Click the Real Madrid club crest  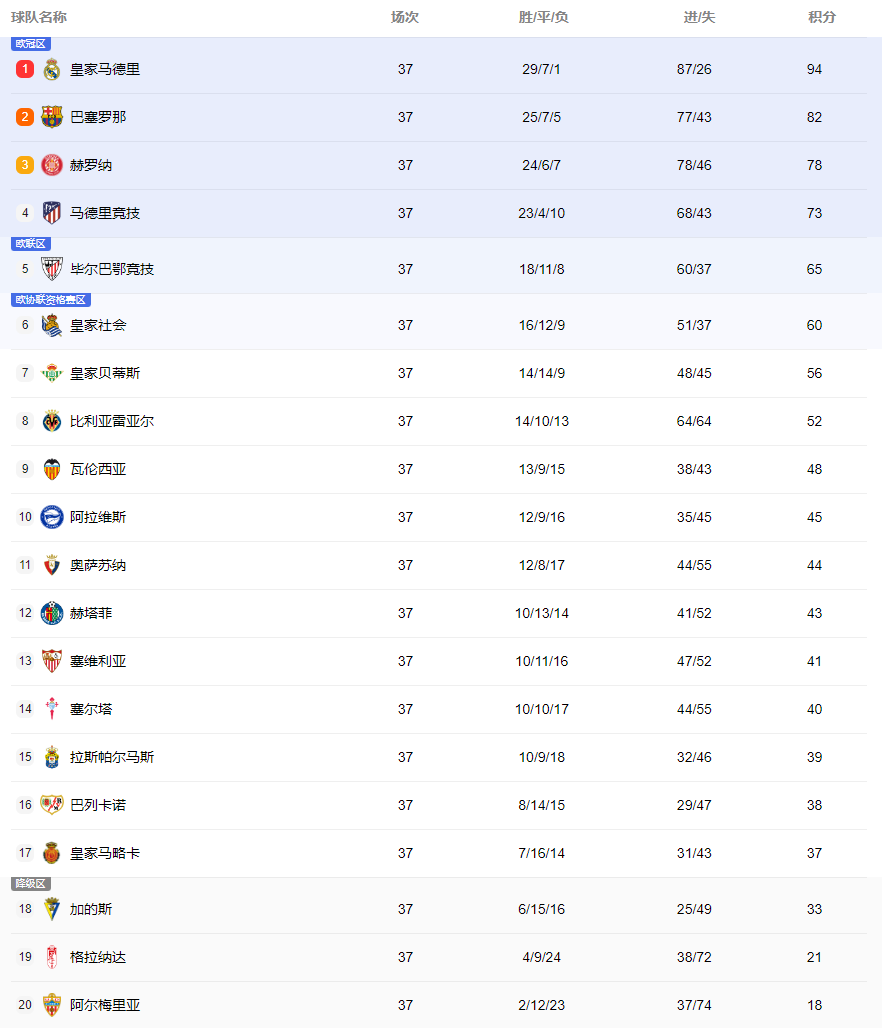click(x=52, y=69)
